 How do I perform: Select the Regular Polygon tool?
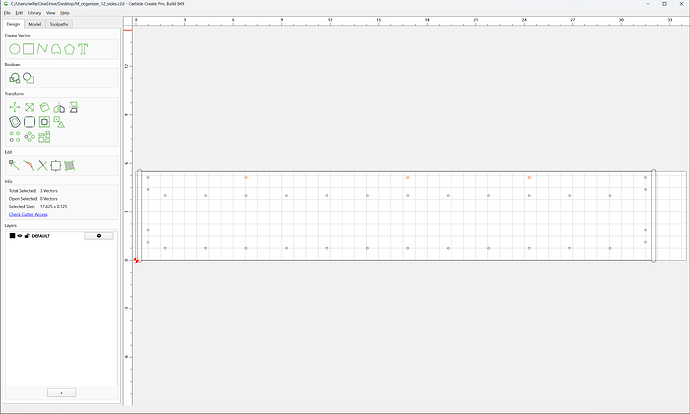pos(70,49)
